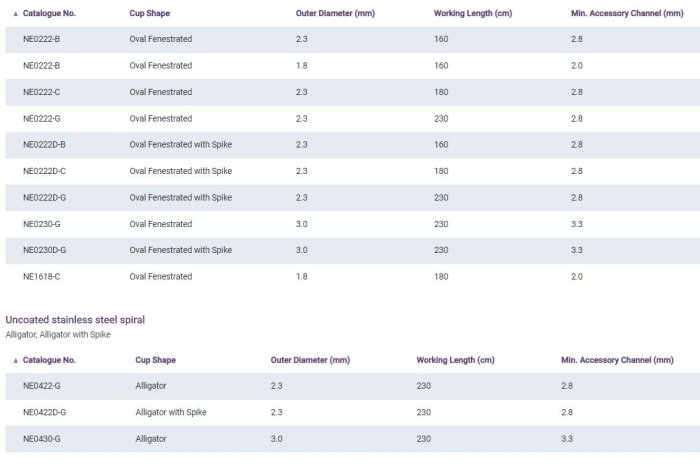Click the sort arrow beside the upper table's Catalogue No.
This screenshot has height=464, width=700.
tap(15, 14)
